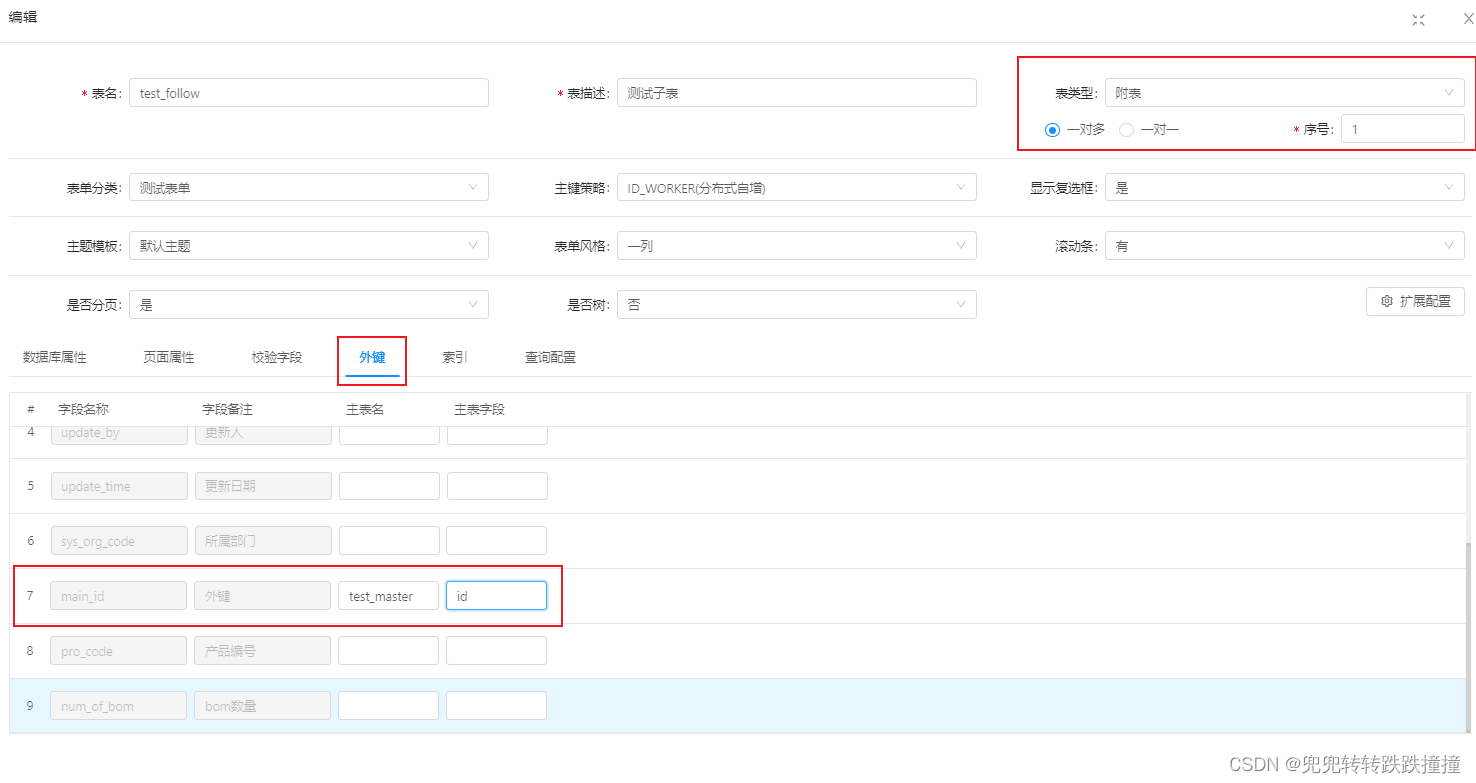
Task: Open the 显示复选框 dropdown
Action: 1285,187
